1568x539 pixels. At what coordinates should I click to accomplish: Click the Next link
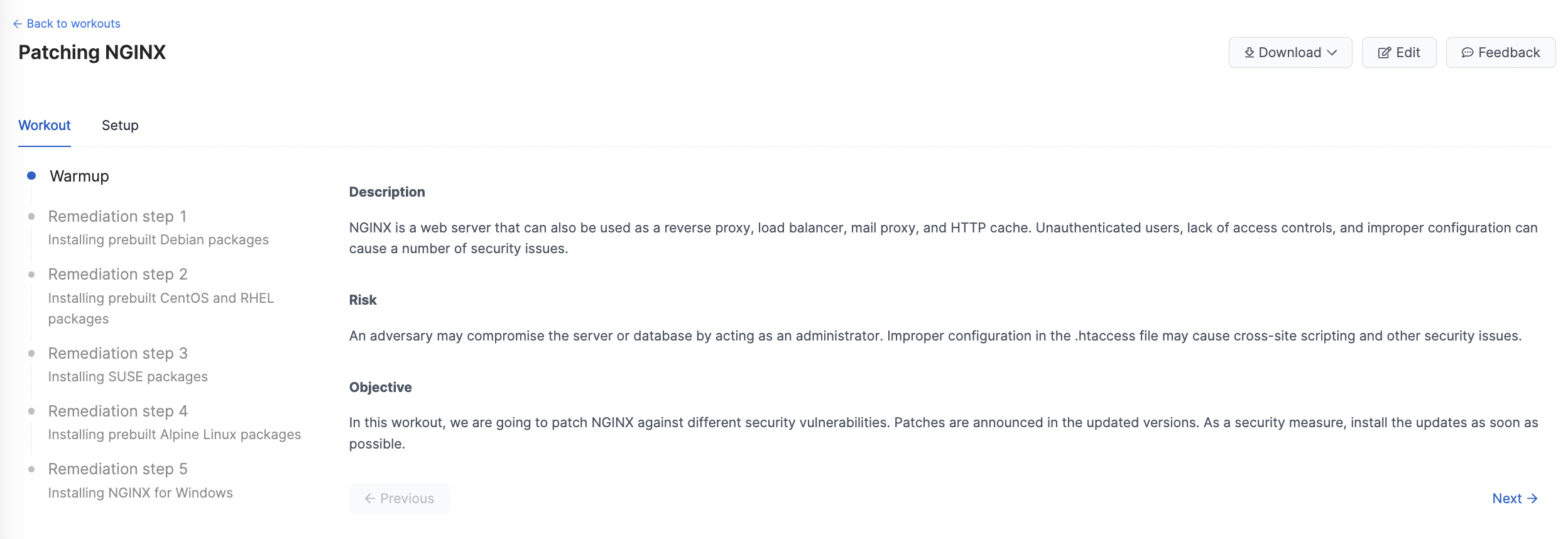pyautogui.click(x=1515, y=498)
